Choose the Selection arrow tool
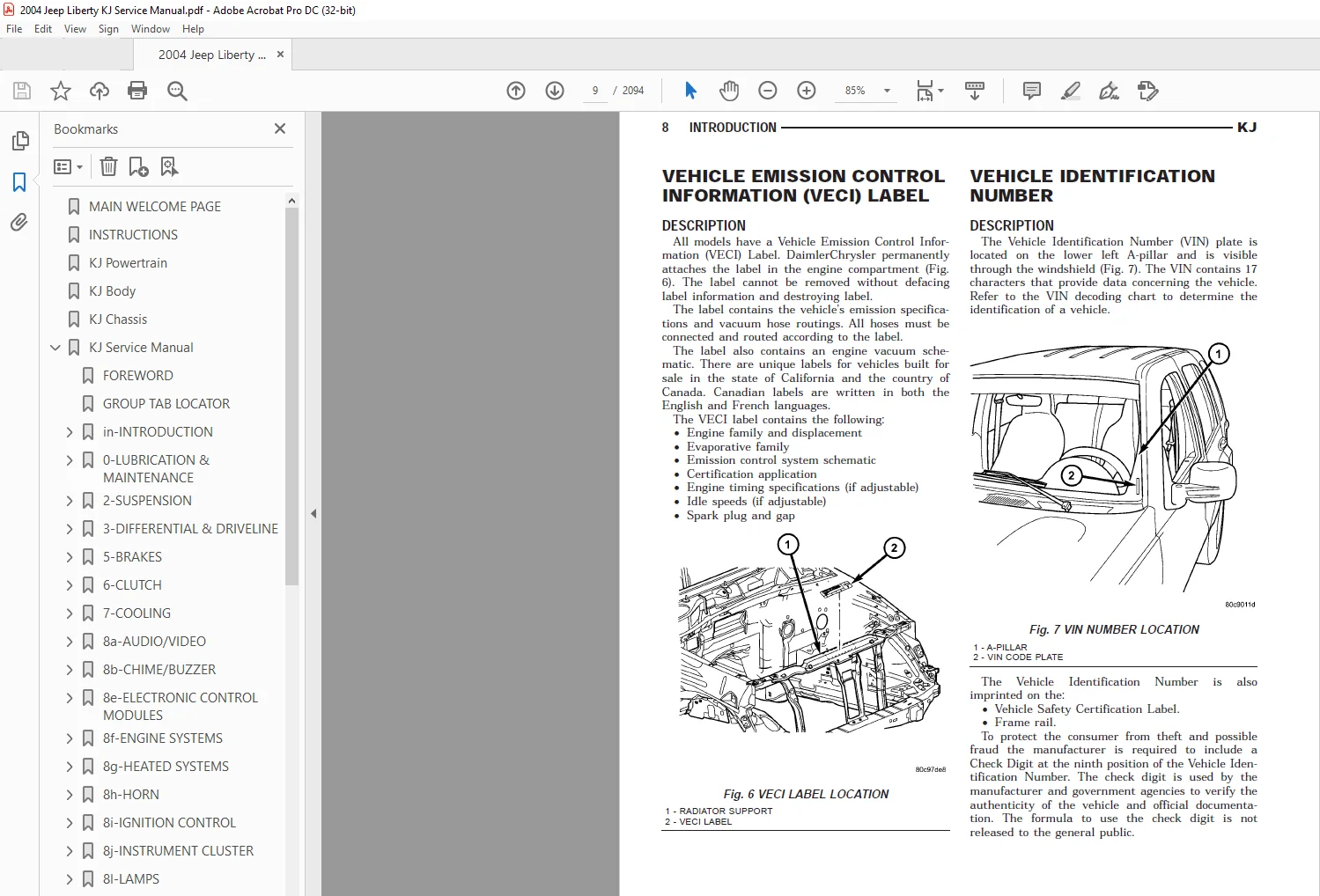Screen dimensions: 1320x896 point(690,91)
